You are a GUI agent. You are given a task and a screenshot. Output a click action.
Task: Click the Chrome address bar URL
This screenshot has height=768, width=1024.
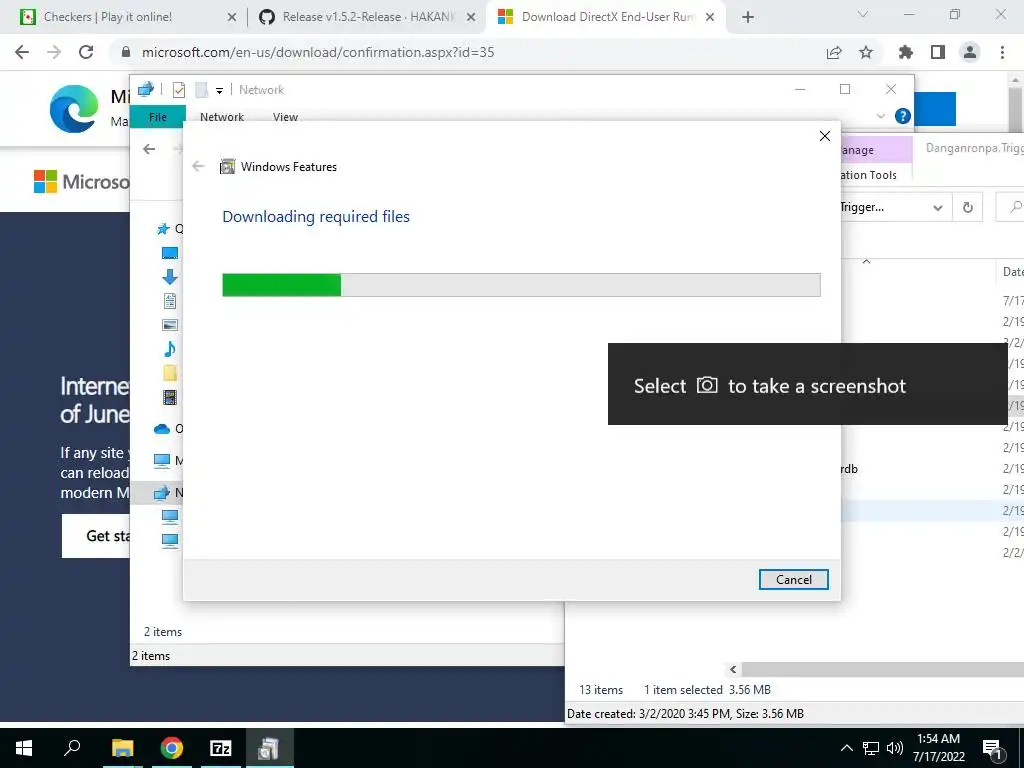[318, 52]
